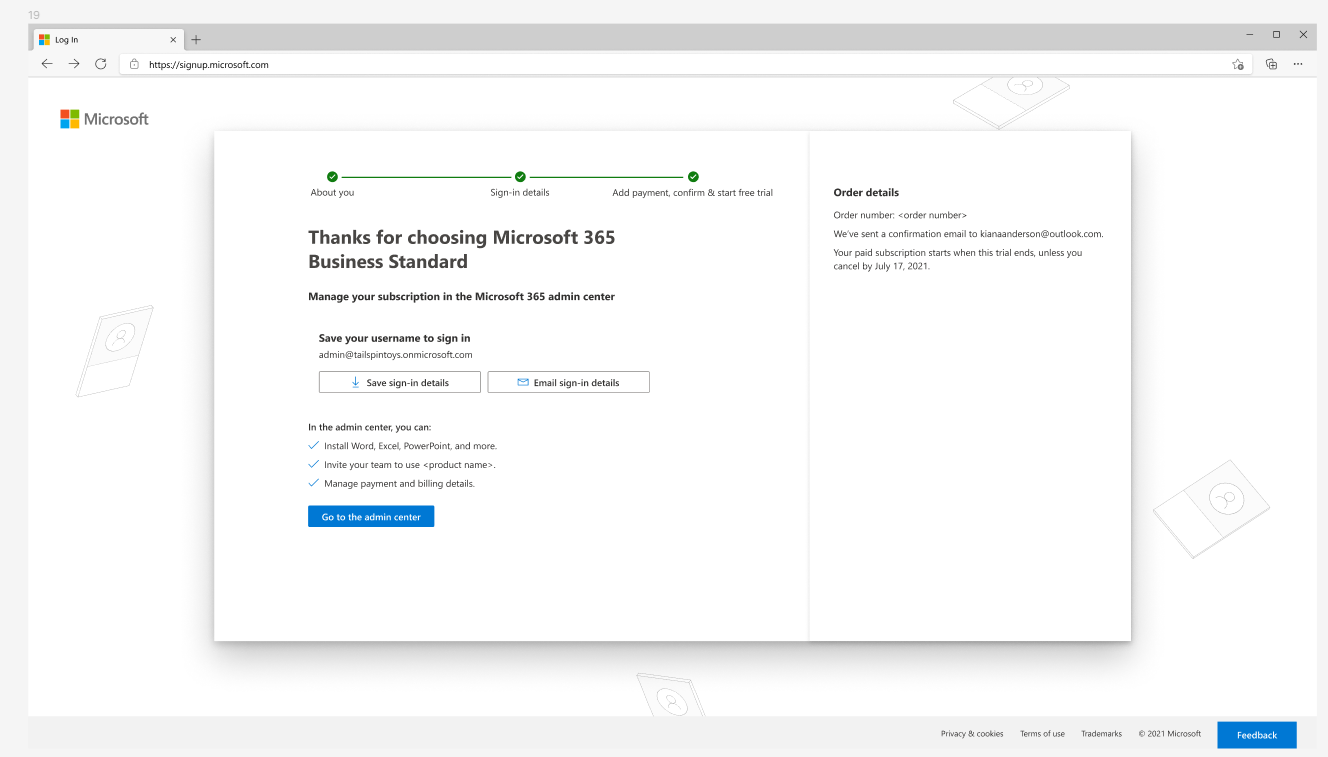The width and height of the screenshot is (1328, 757).
Task: Maximize the browser window
Action: tap(1276, 35)
